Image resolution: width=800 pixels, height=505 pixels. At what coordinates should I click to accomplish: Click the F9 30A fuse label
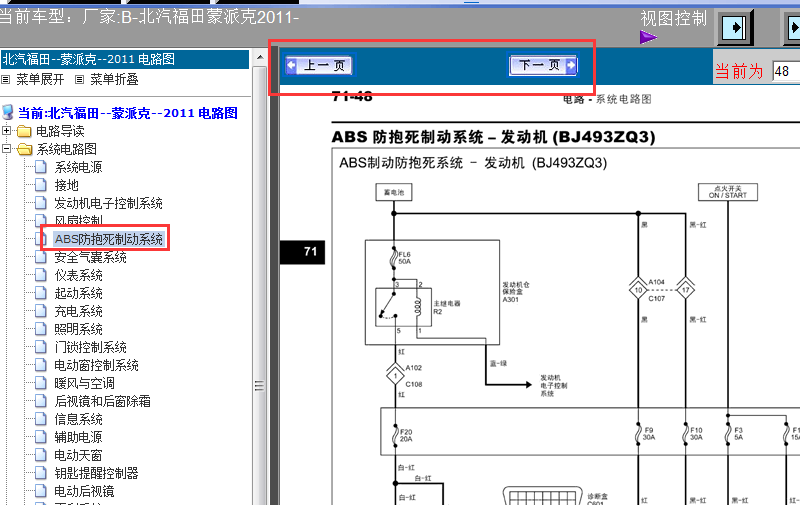pyautogui.click(x=648, y=434)
